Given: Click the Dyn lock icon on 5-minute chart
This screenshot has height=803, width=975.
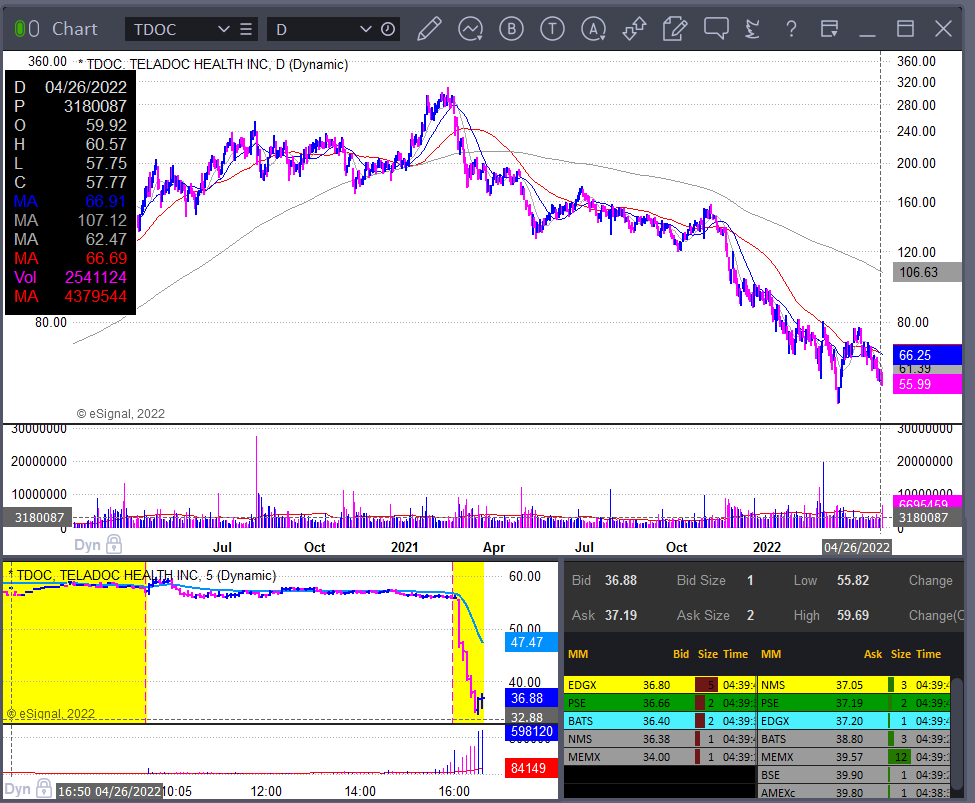Looking at the screenshot, I should [x=44, y=788].
